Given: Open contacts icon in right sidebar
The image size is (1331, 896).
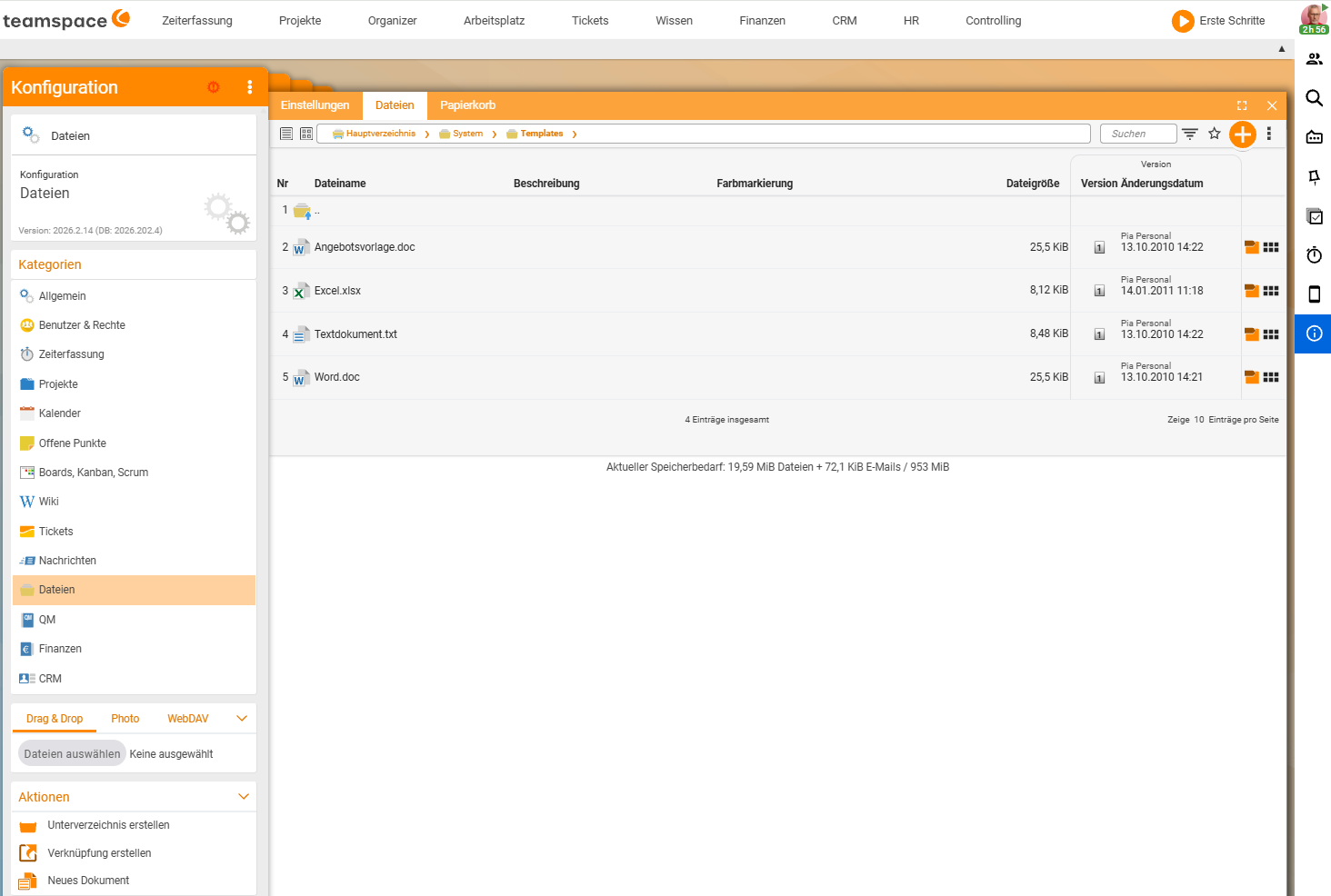Looking at the screenshot, I should [1314, 59].
